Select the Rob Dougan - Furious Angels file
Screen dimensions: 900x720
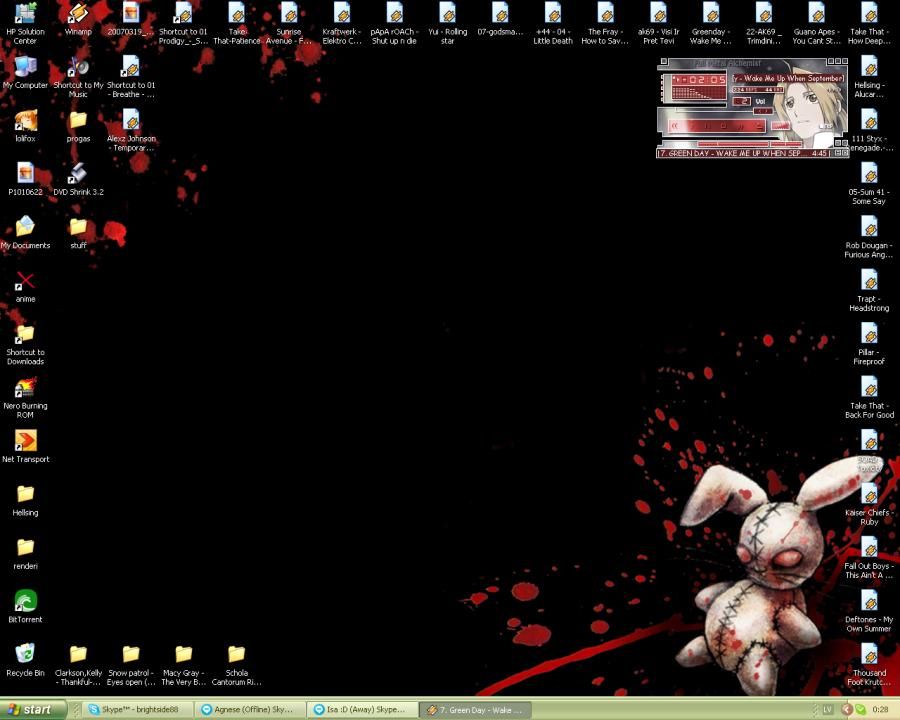click(x=869, y=237)
